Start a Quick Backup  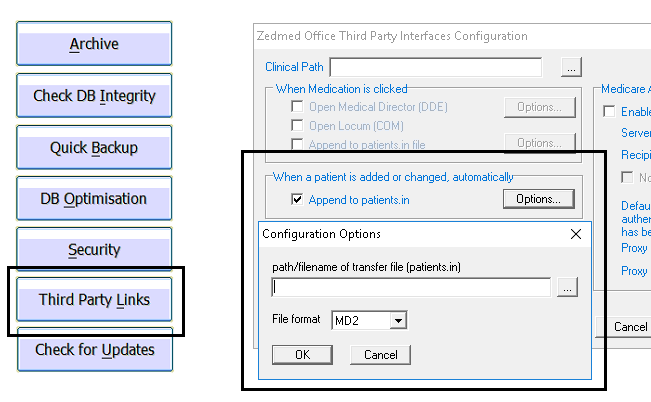[x=94, y=148]
